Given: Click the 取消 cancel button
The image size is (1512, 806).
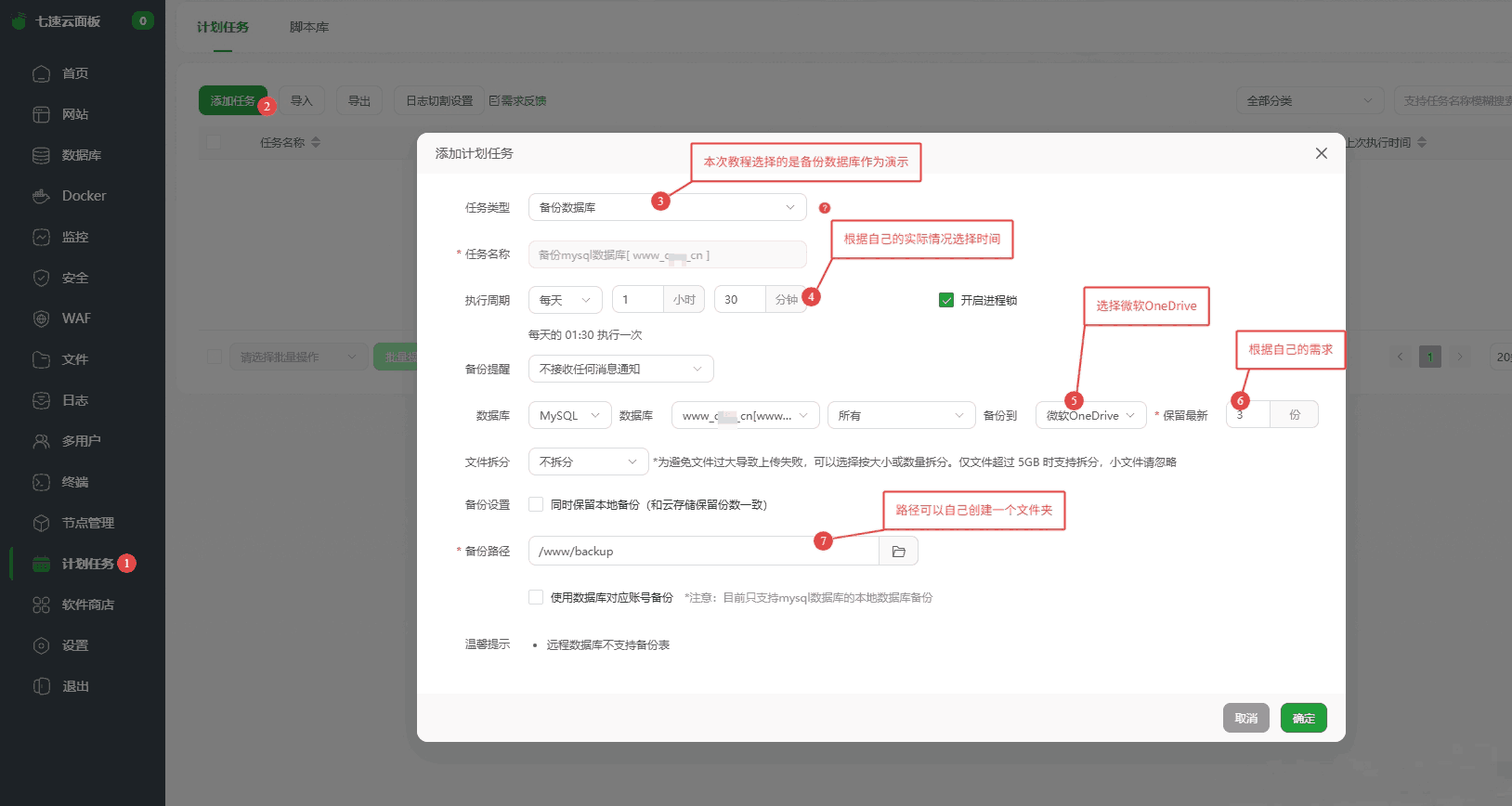Looking at the screenshot, I should click(1245, 718).
